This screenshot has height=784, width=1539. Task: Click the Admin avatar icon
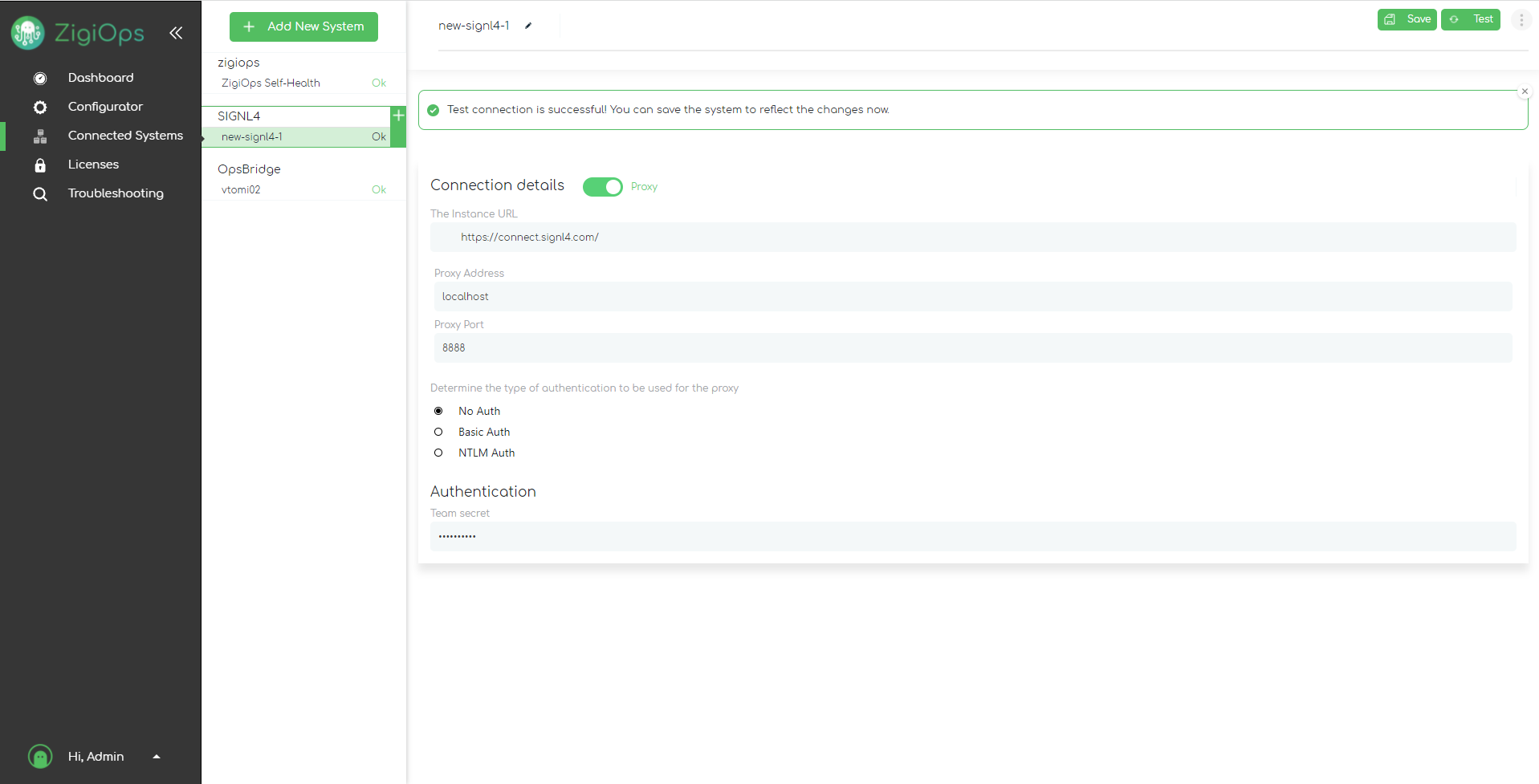coord(40,757)
